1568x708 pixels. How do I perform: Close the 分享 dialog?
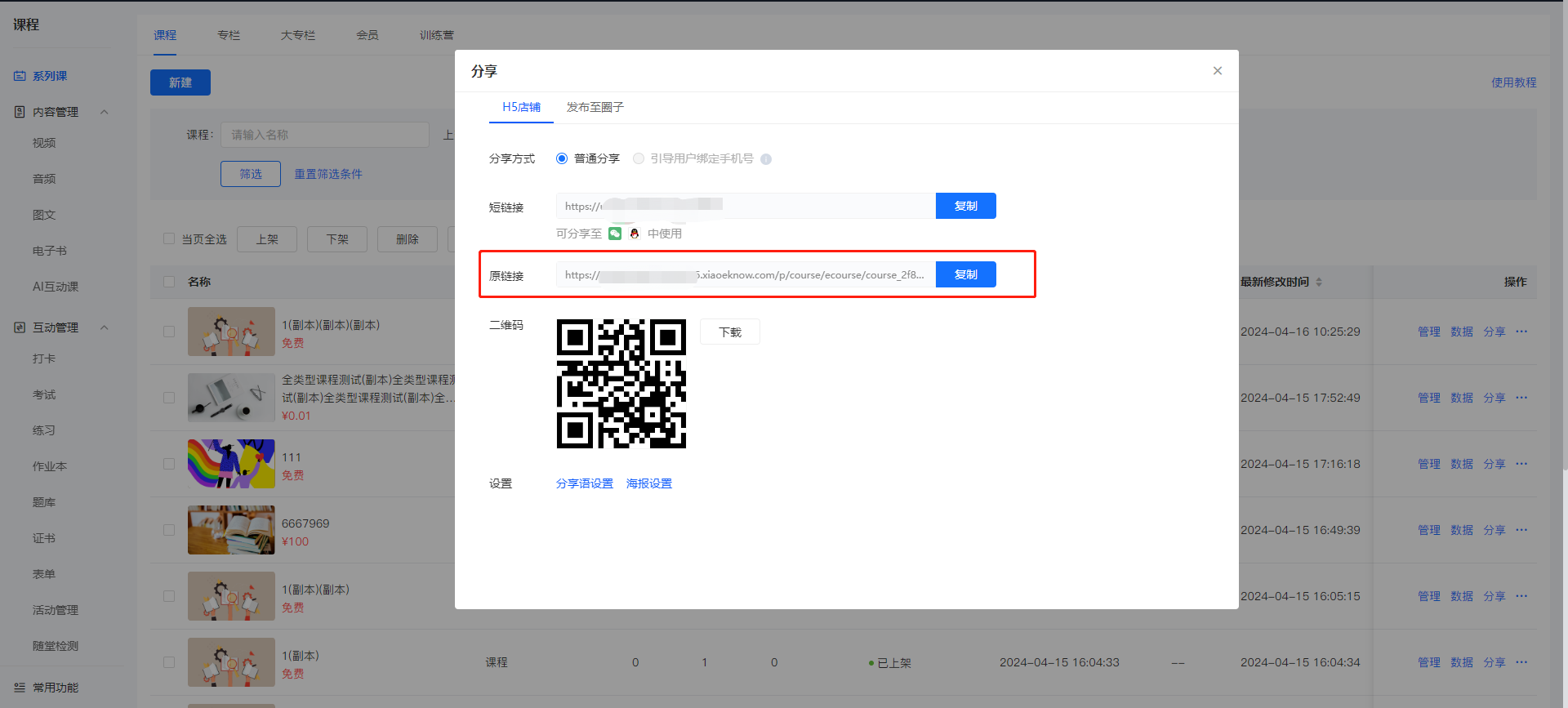tap(1218, 71)
